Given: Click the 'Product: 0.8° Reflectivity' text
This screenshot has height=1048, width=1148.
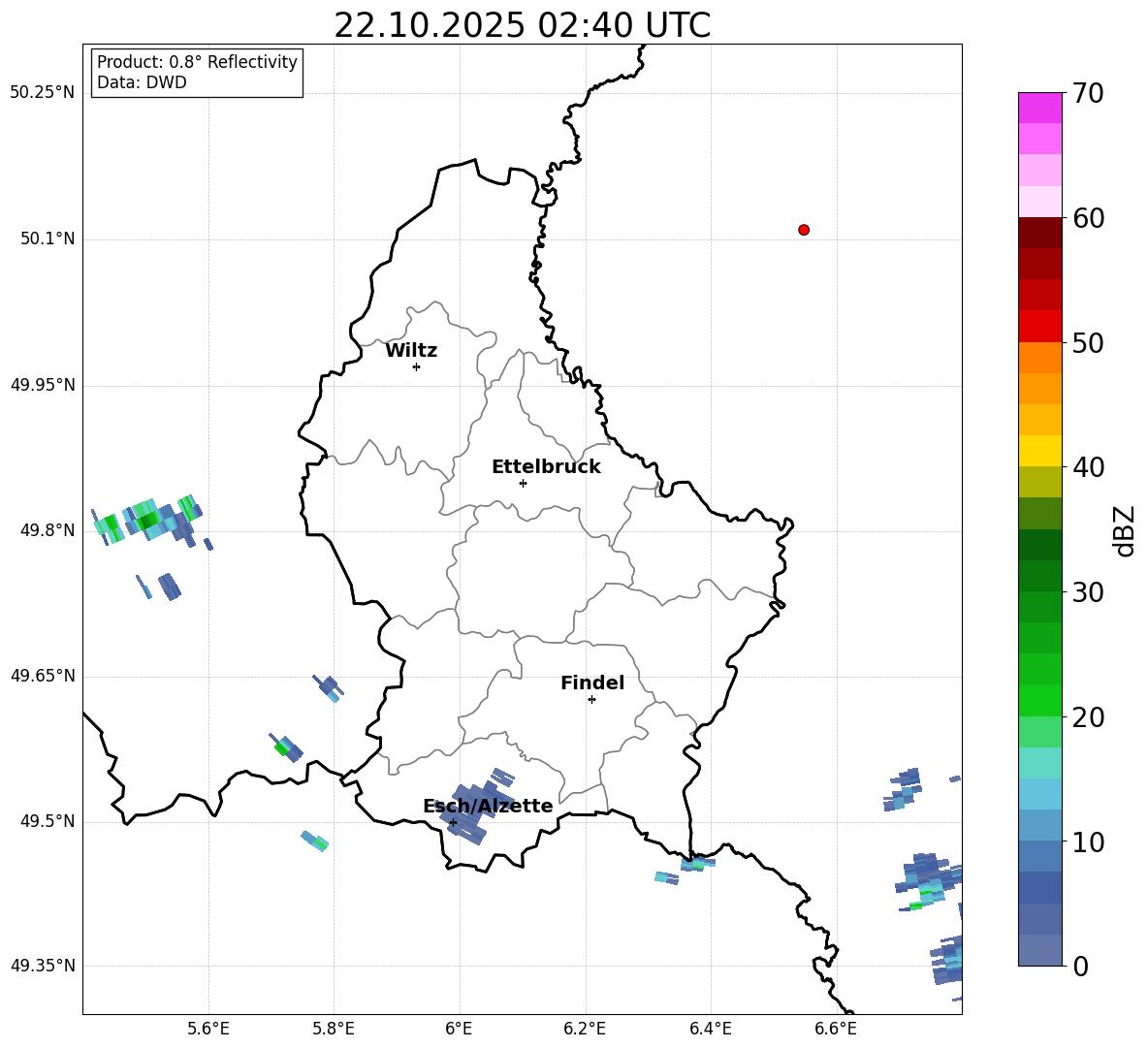Looking at the screenshot, I should [197, 62].
